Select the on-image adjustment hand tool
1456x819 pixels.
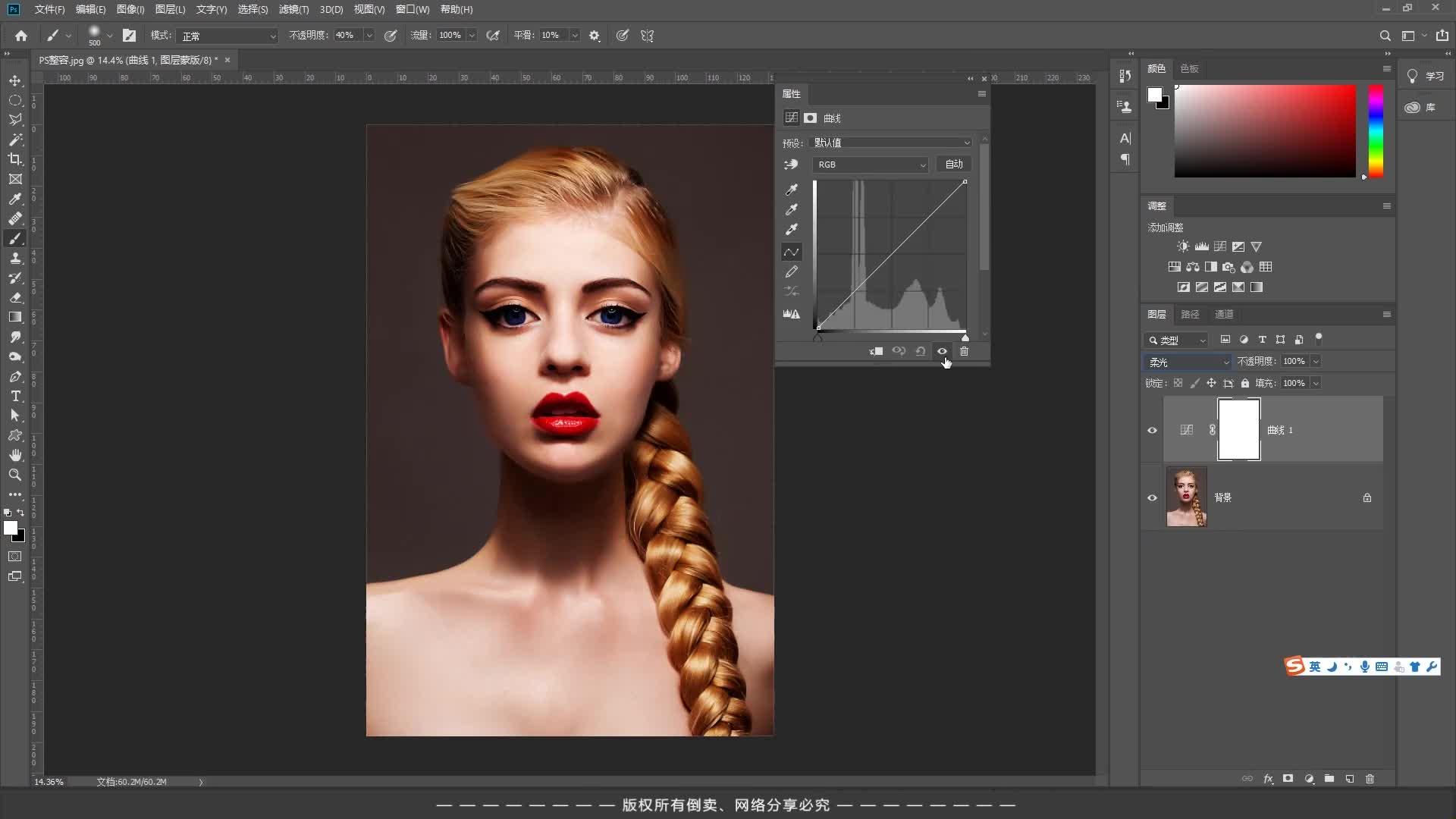(791, 165)
